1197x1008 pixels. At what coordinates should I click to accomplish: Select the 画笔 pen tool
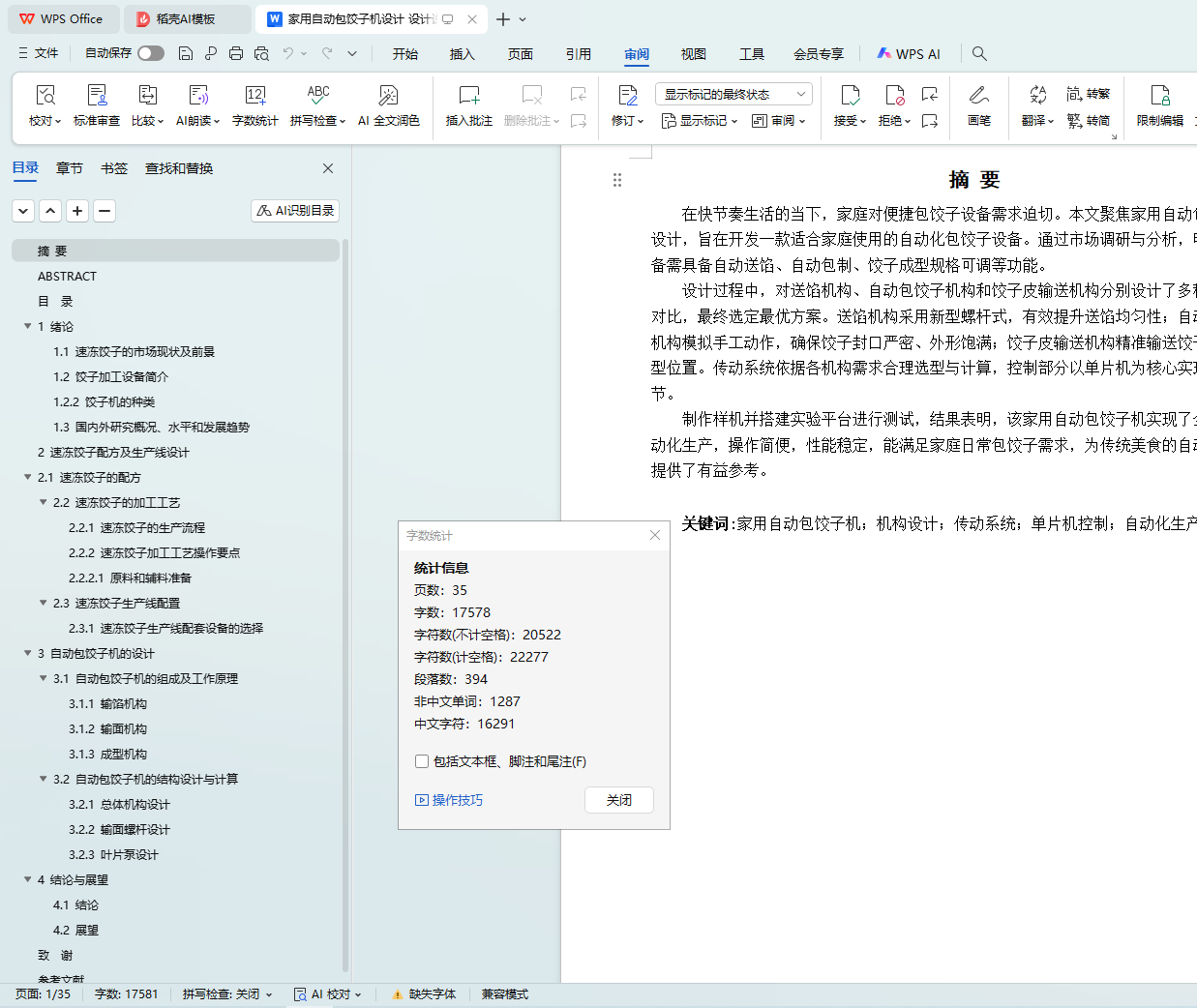pos(978,96)
